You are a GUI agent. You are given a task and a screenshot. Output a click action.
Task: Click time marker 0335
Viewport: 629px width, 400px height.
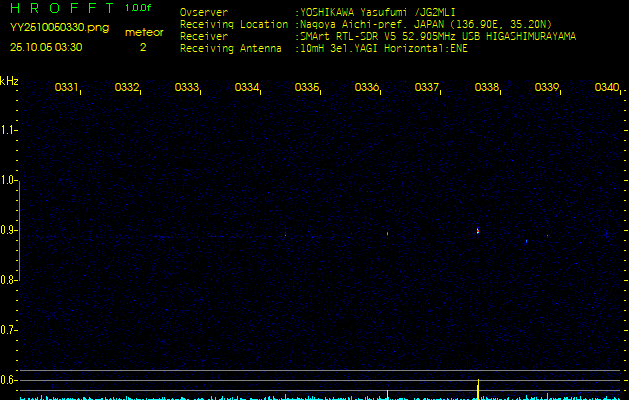[x=306, y=87]
